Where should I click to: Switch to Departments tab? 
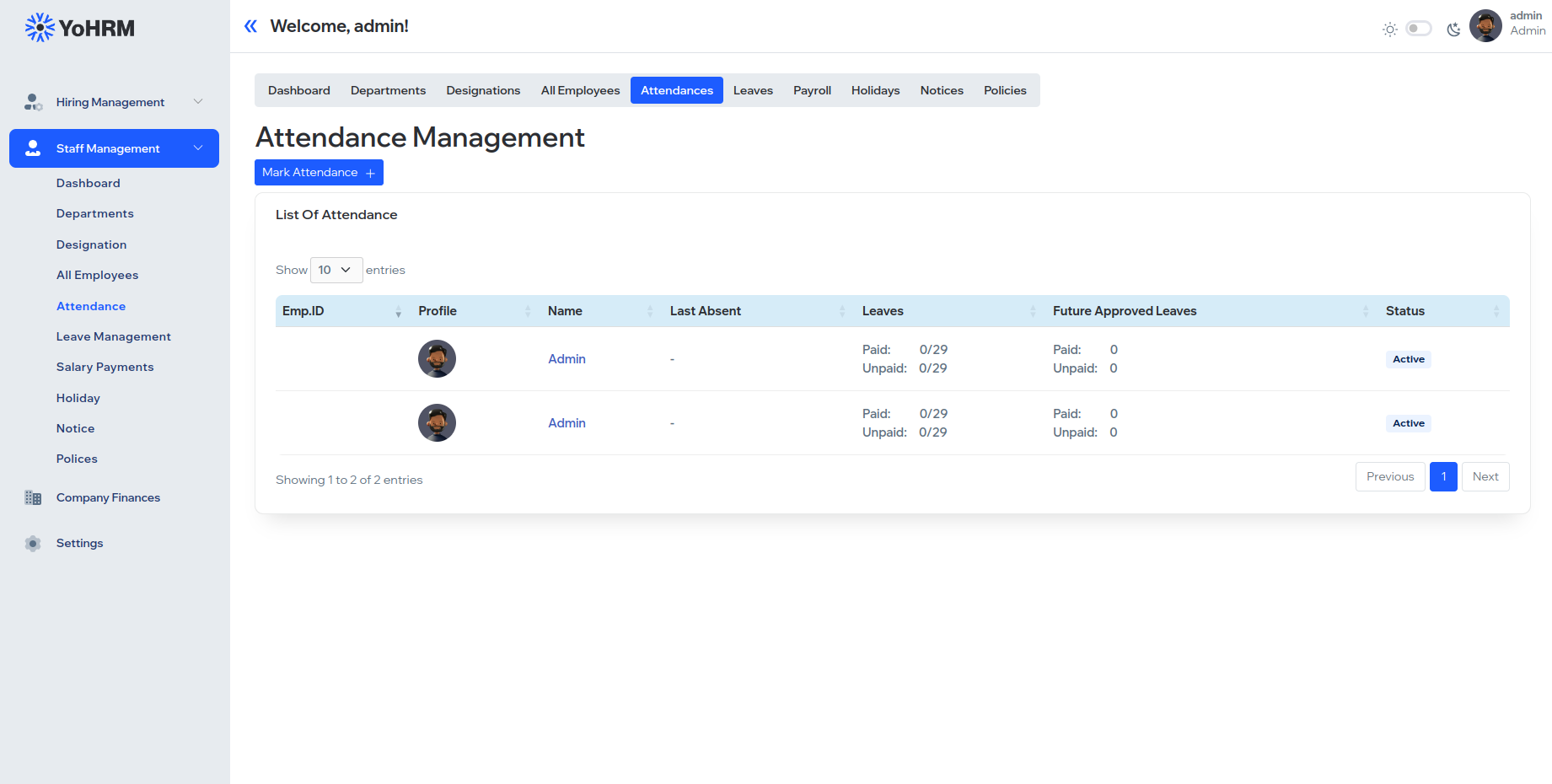point(388,90)
